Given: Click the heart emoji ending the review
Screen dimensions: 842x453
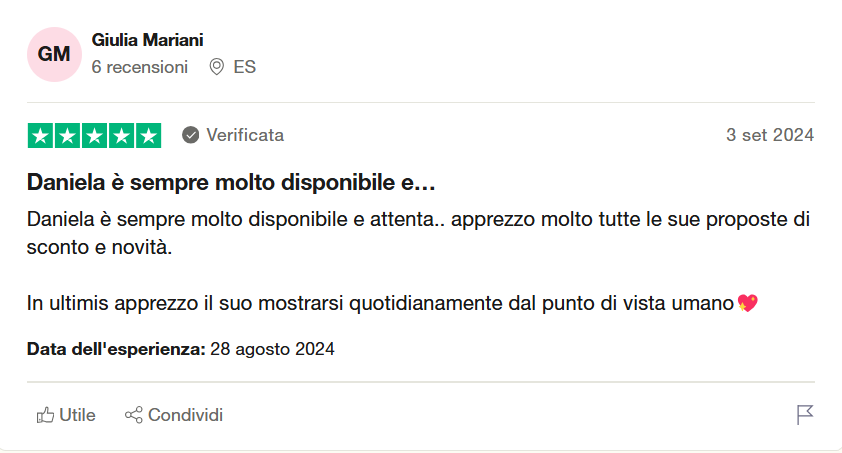Looking at the screenshot, I should tap(747, 302).
